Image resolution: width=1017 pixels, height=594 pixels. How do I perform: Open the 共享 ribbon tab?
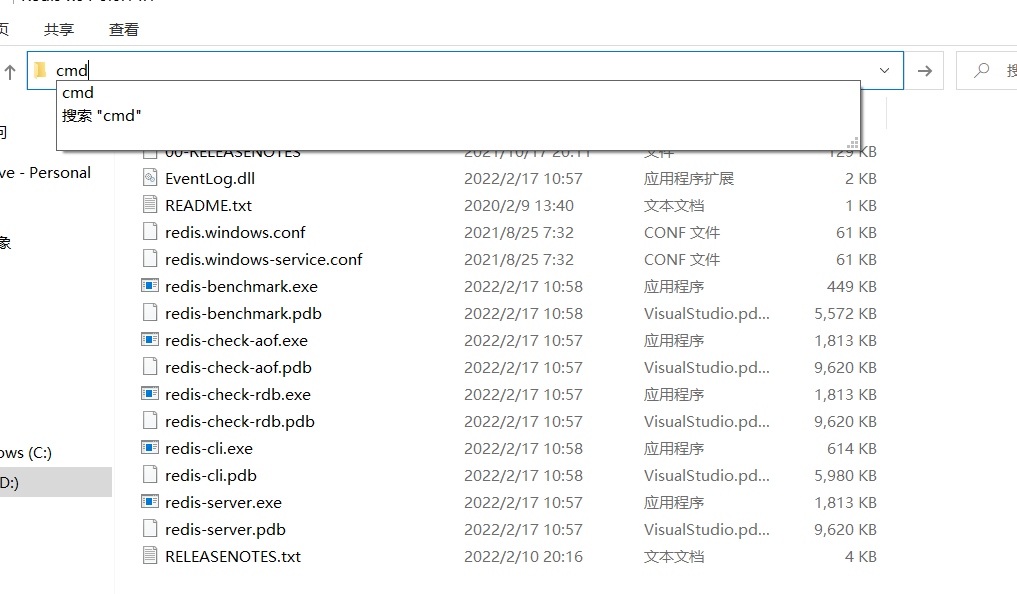coord(59,29)
